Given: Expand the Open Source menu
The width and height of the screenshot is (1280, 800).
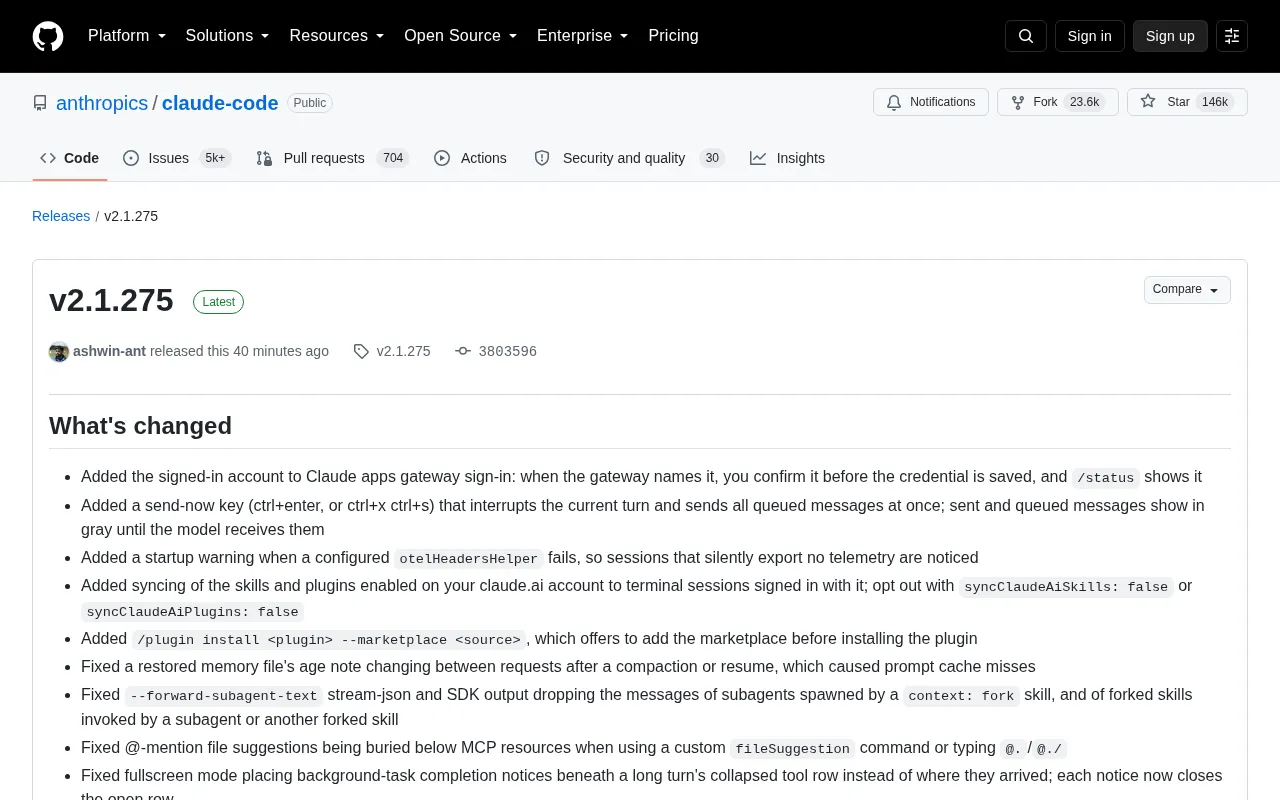Looking at the screenshot, I should click(x=460, y=36).
